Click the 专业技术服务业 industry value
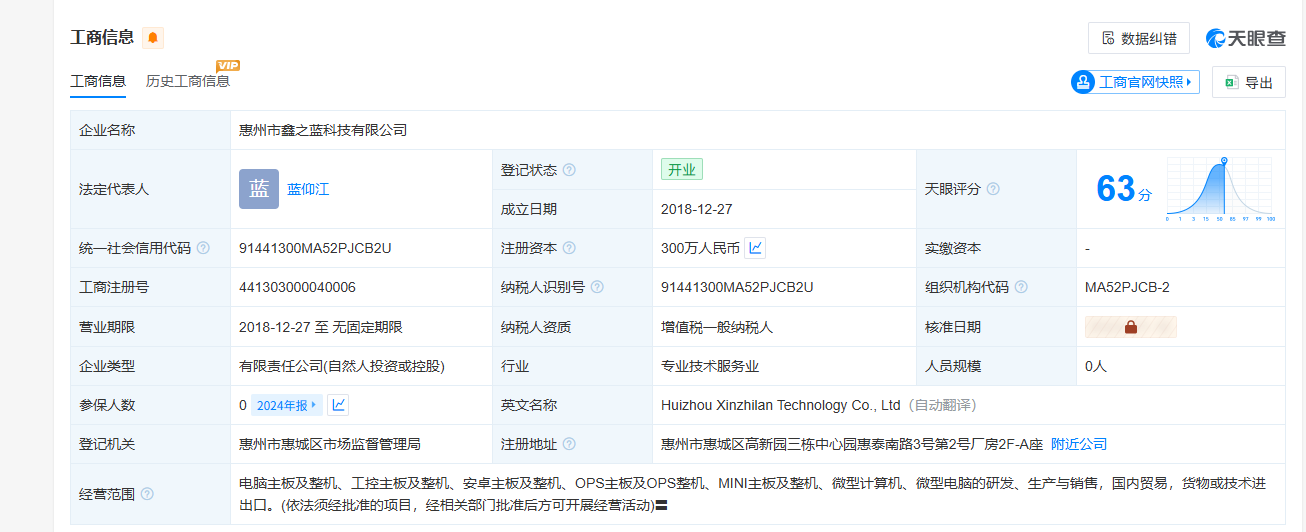1306x532 pixels. [710, 366]
